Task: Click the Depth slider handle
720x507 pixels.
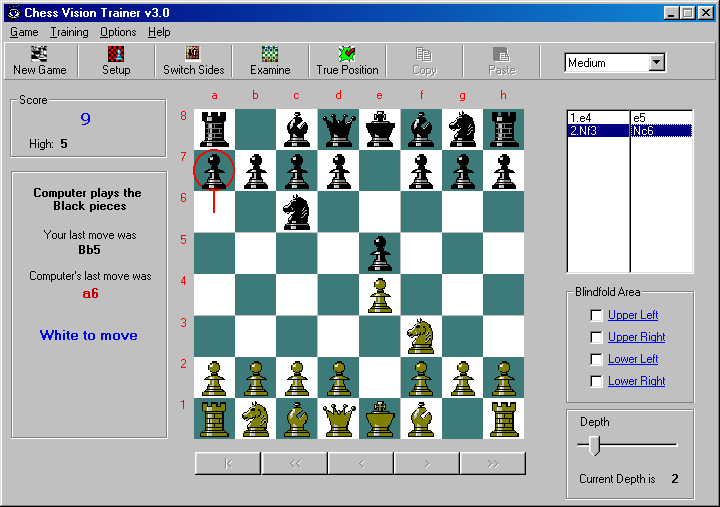Action: (594, 445)
